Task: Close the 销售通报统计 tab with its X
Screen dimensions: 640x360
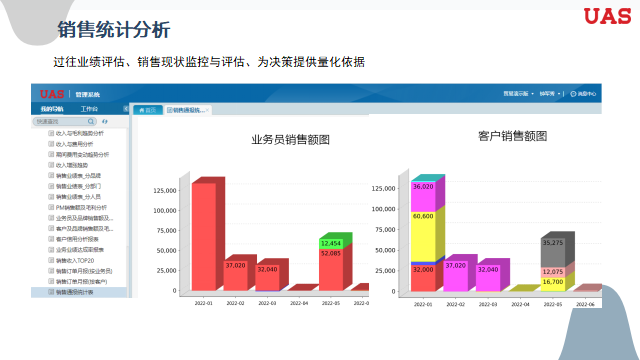Action: [x=207, y=110]
